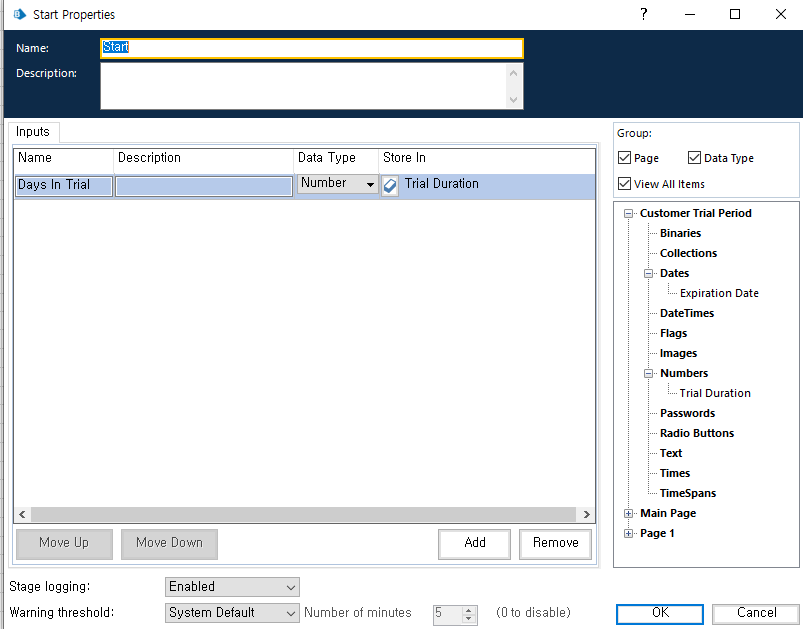Click the Cancel button
Image resolution: width=803 pixels, height=629 pixels.
click(x=756, y=613)
